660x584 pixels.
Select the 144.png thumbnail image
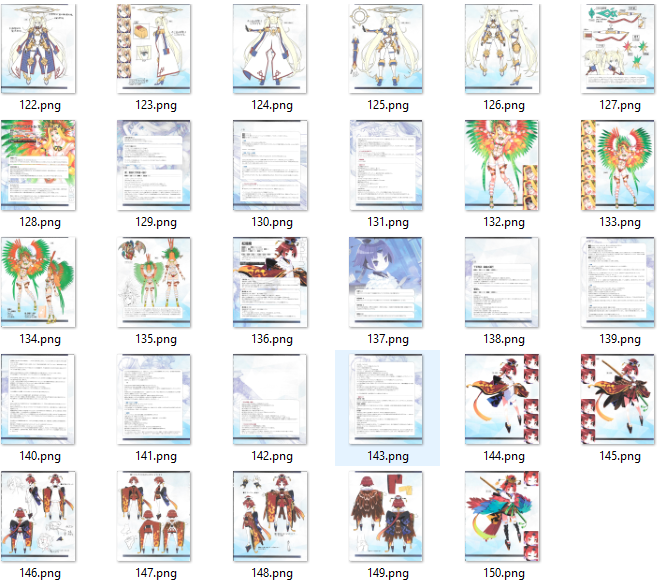click(x=502, y=400)
